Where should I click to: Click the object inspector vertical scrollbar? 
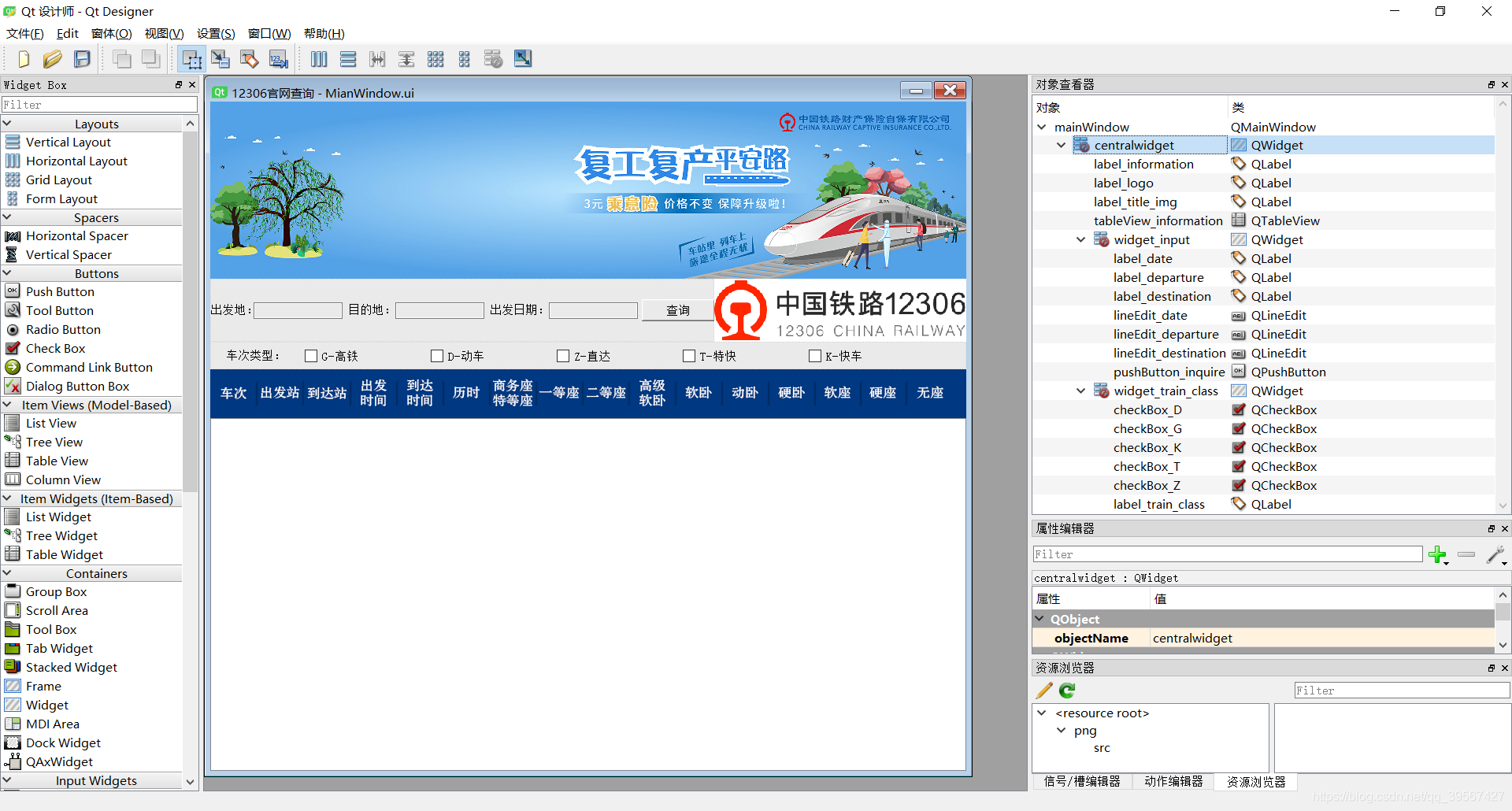pos(1503,306)
